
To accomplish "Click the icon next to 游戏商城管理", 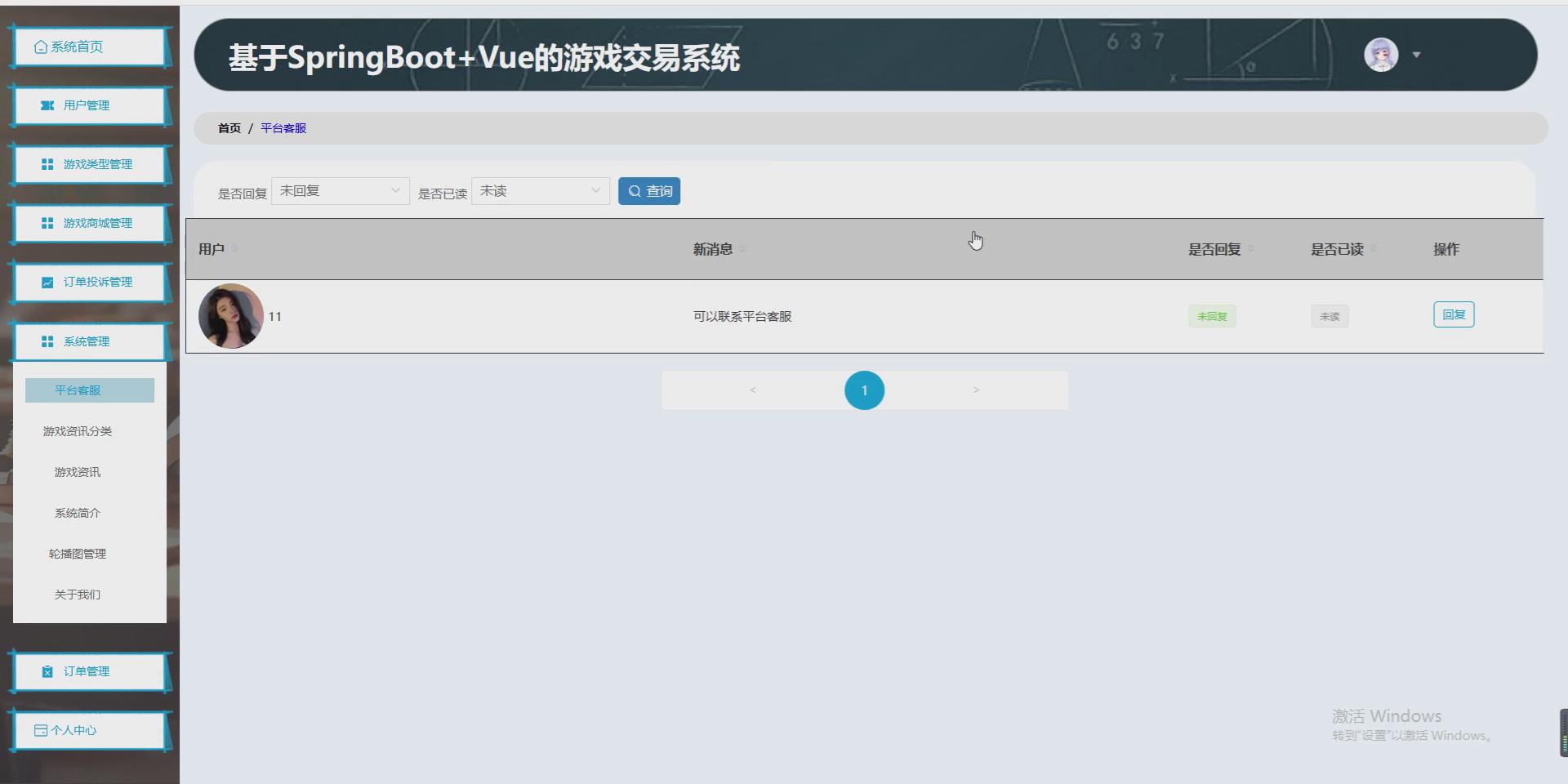I will [47, 223].
